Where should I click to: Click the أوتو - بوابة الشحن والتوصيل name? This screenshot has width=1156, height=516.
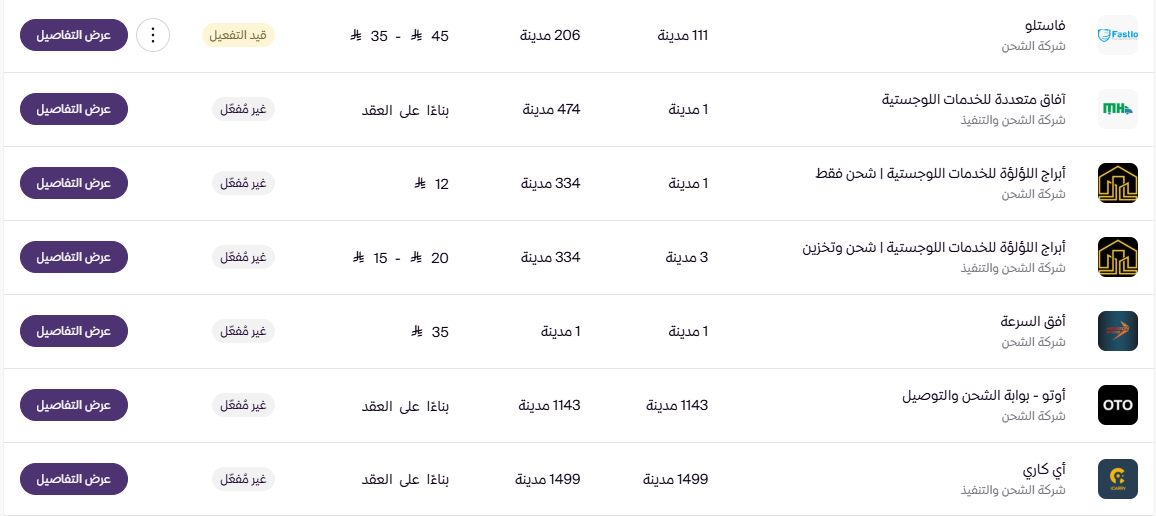pyautogui.click(x=984, y=396)
